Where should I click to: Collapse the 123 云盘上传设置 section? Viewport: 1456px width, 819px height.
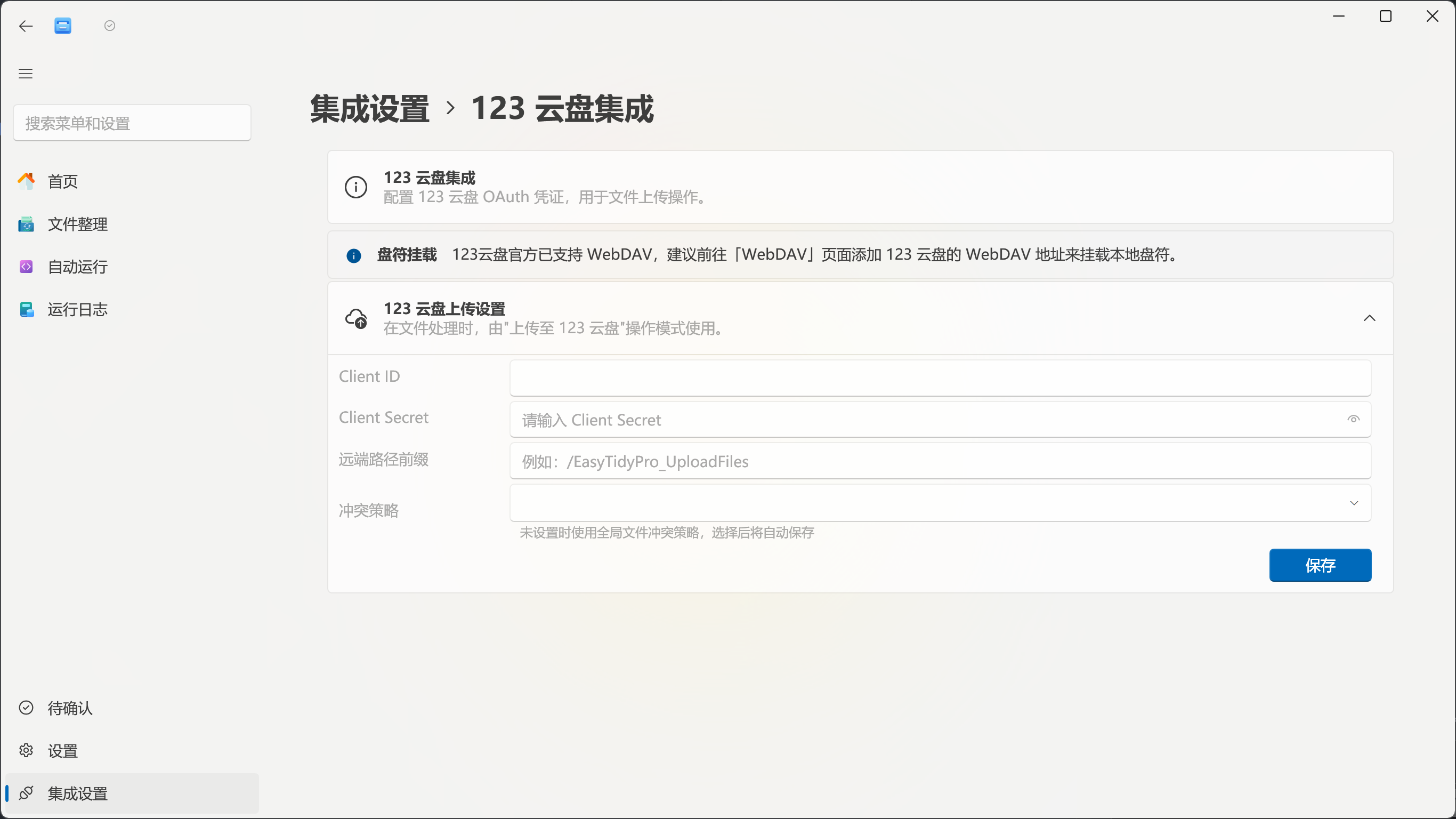click(x=1369, y=318)
